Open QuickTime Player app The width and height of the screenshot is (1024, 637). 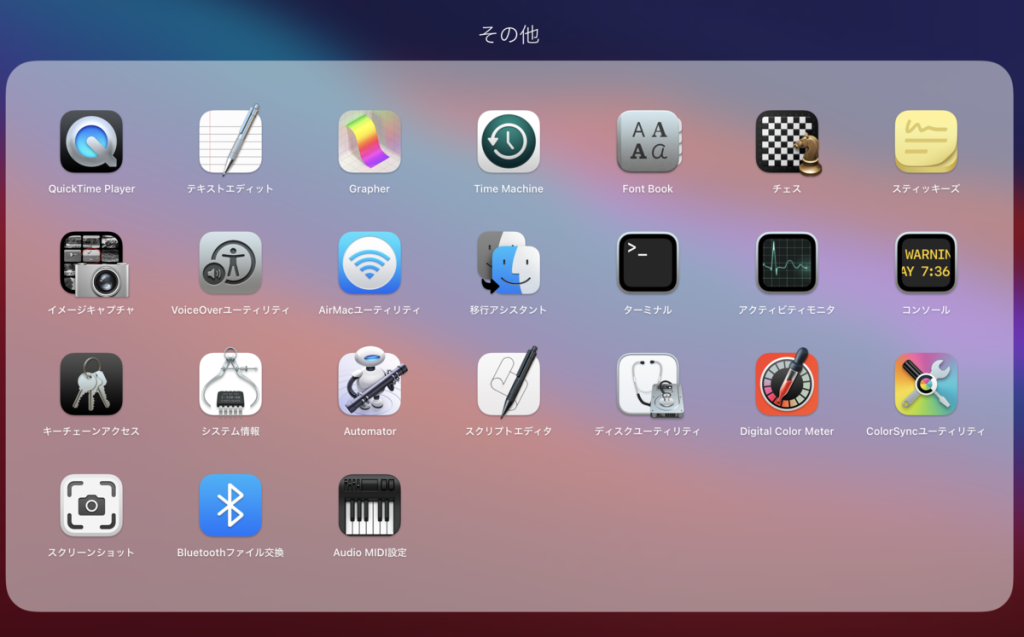point(91,142)
